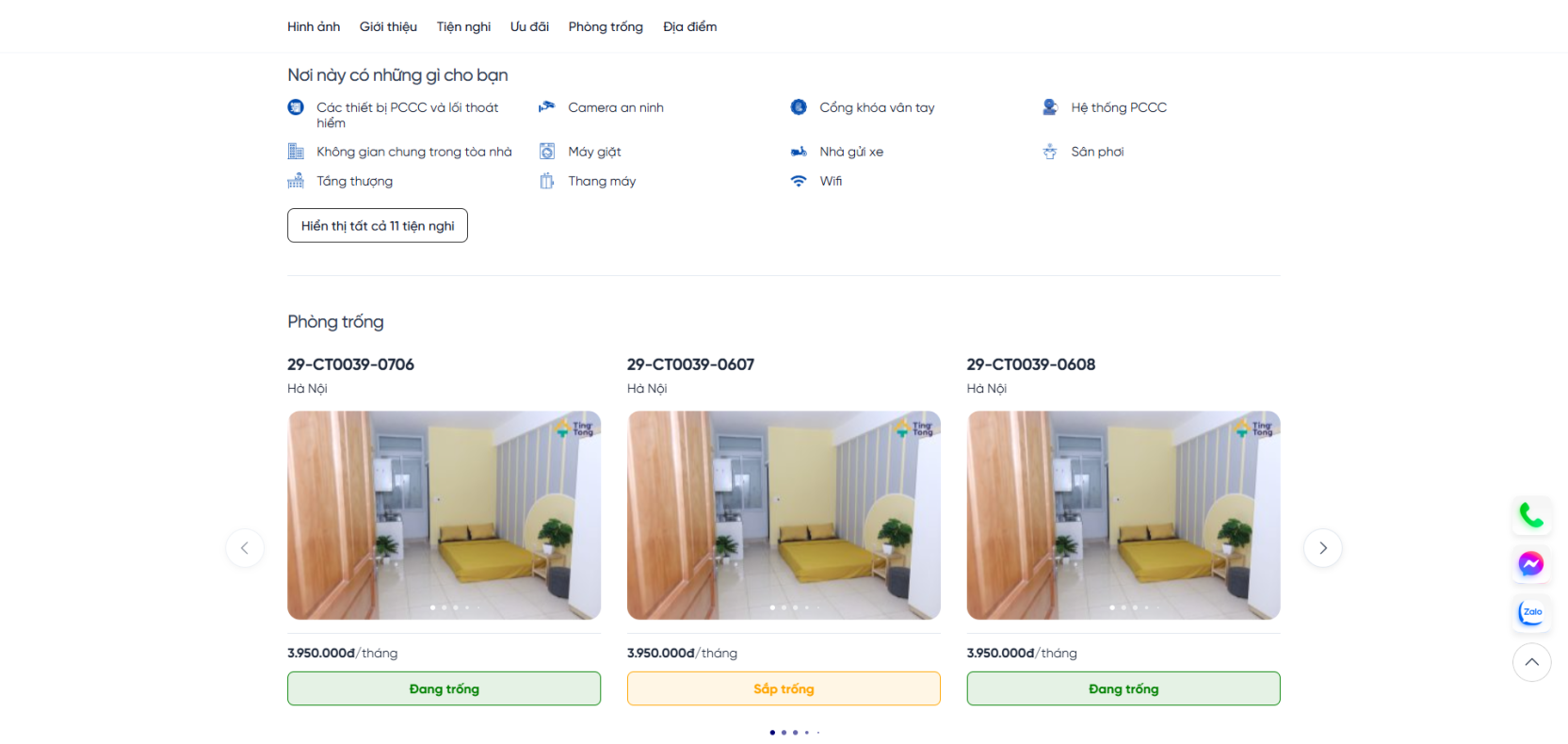Click the shared building space icon
This screenshot has width=1568, height=744.
click(296, 152)
